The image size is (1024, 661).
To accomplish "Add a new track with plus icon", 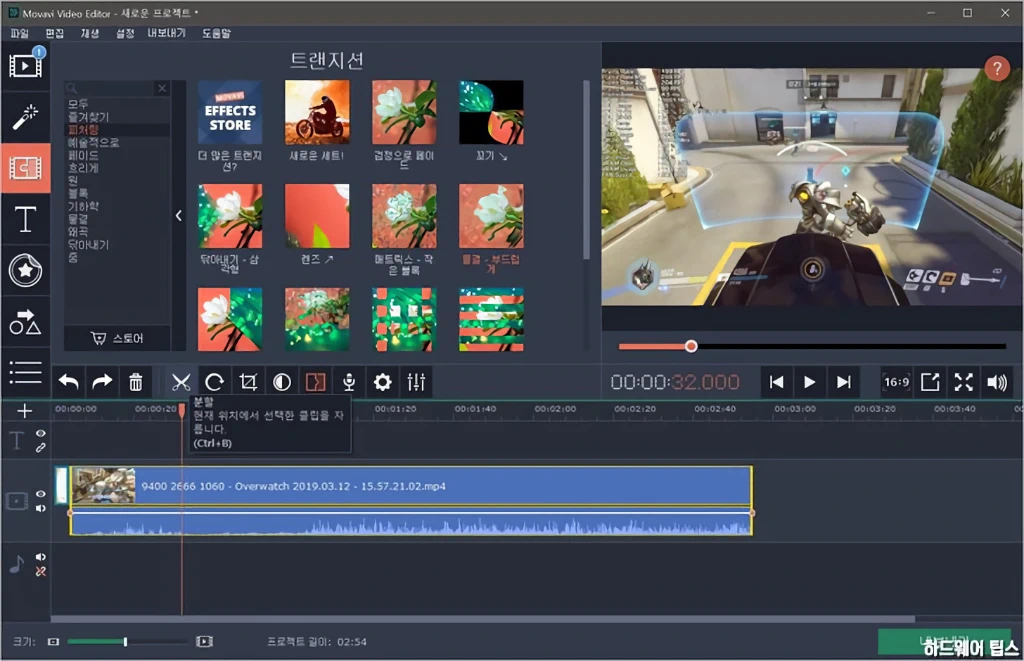I will [x=24, y=411].
